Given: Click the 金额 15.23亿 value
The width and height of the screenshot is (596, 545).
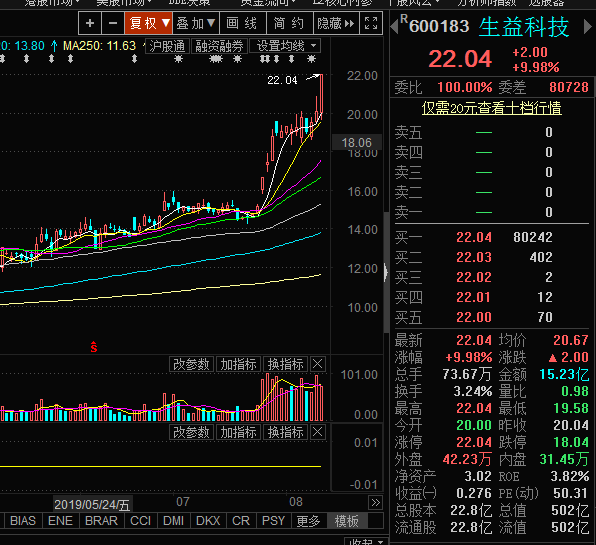Looking at the screenshot, I should point(564,374).
